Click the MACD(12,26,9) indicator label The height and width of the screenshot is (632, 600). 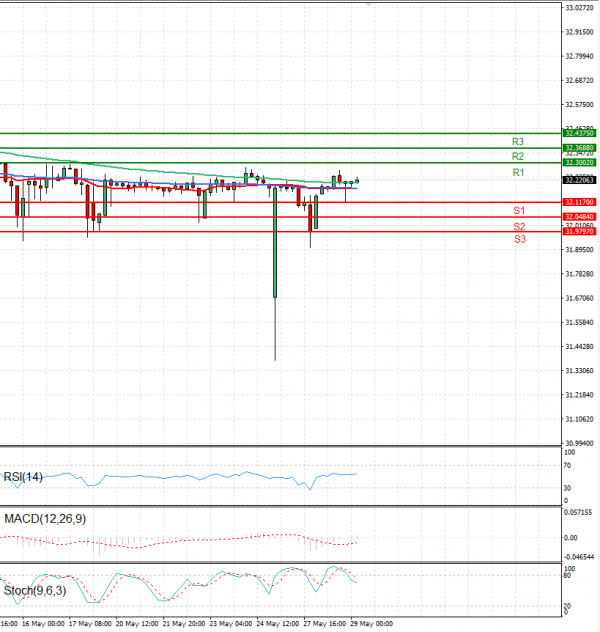point(45,519)
